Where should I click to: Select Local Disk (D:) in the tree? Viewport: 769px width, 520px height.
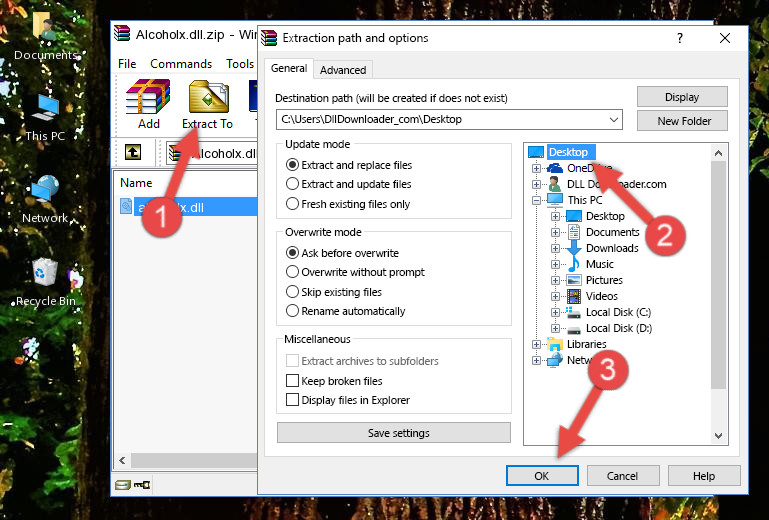618,328
